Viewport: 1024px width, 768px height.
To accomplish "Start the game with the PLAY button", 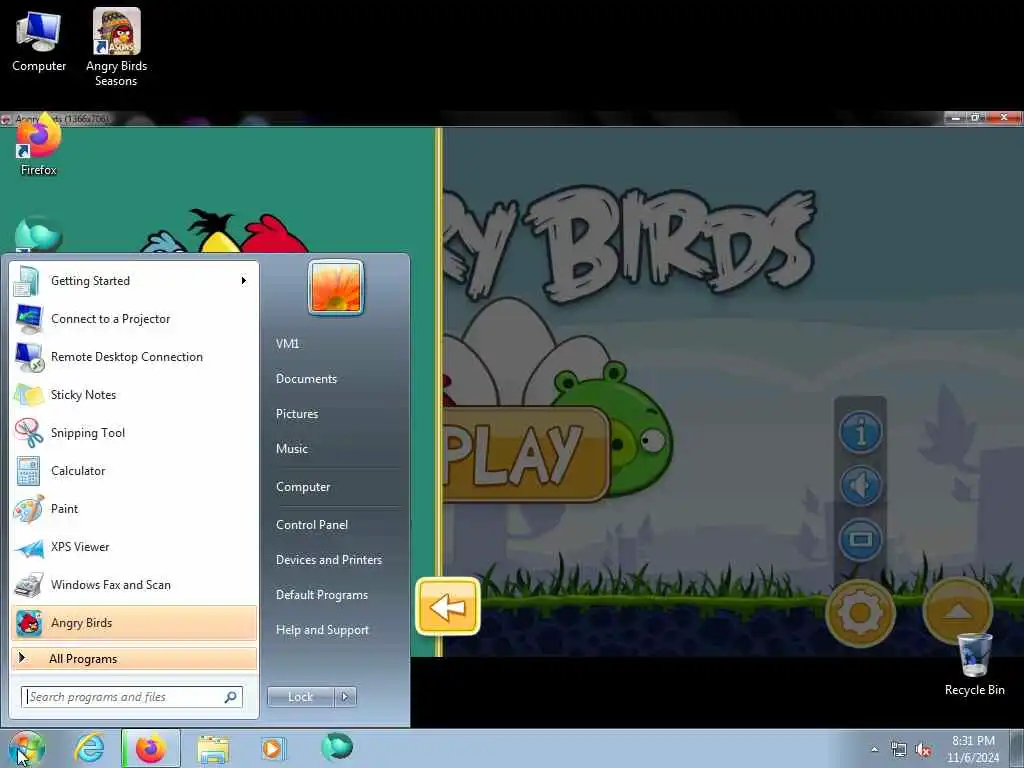I will coord(525,455).
